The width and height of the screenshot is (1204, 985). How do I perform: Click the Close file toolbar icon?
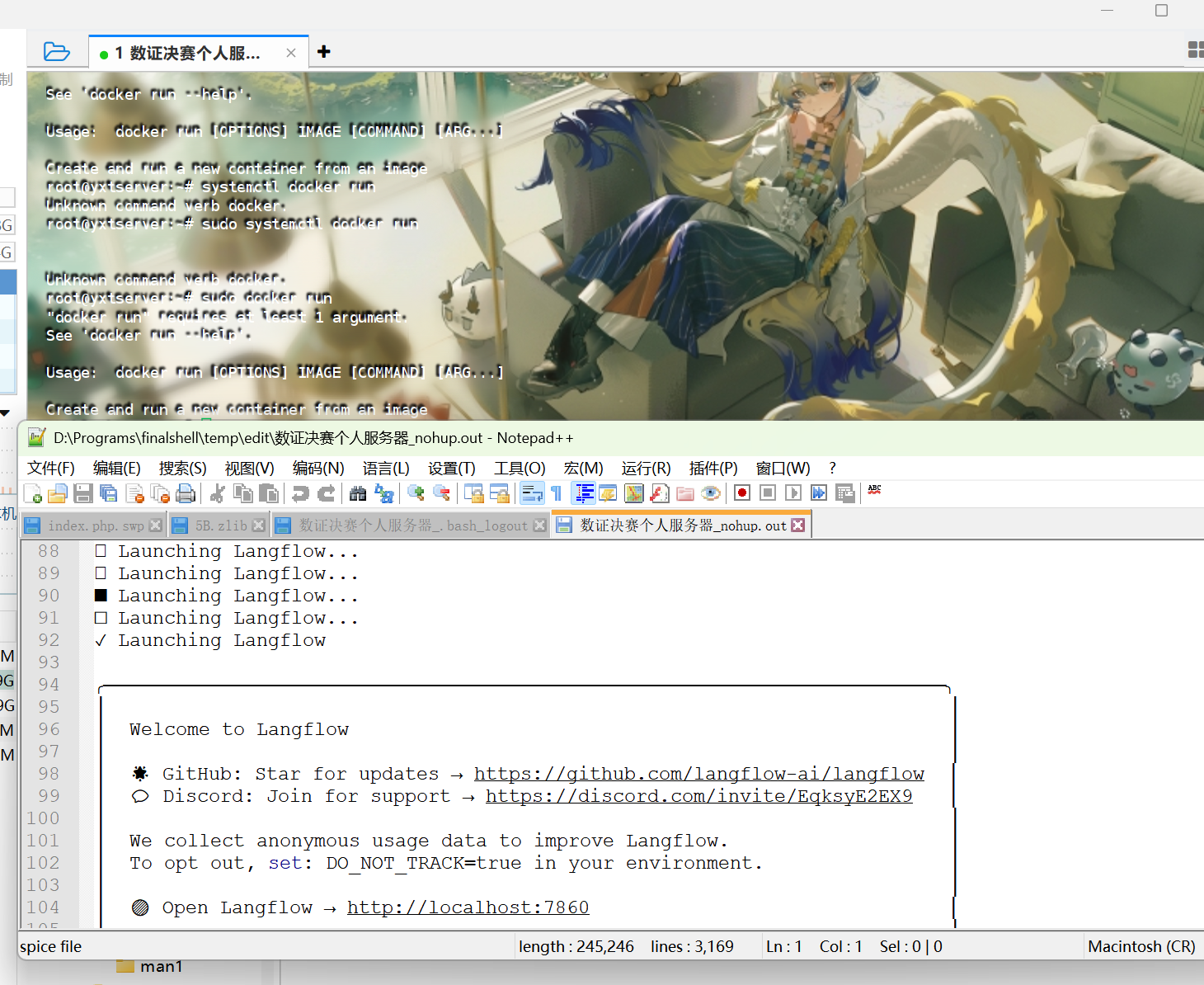coord(135,493)
